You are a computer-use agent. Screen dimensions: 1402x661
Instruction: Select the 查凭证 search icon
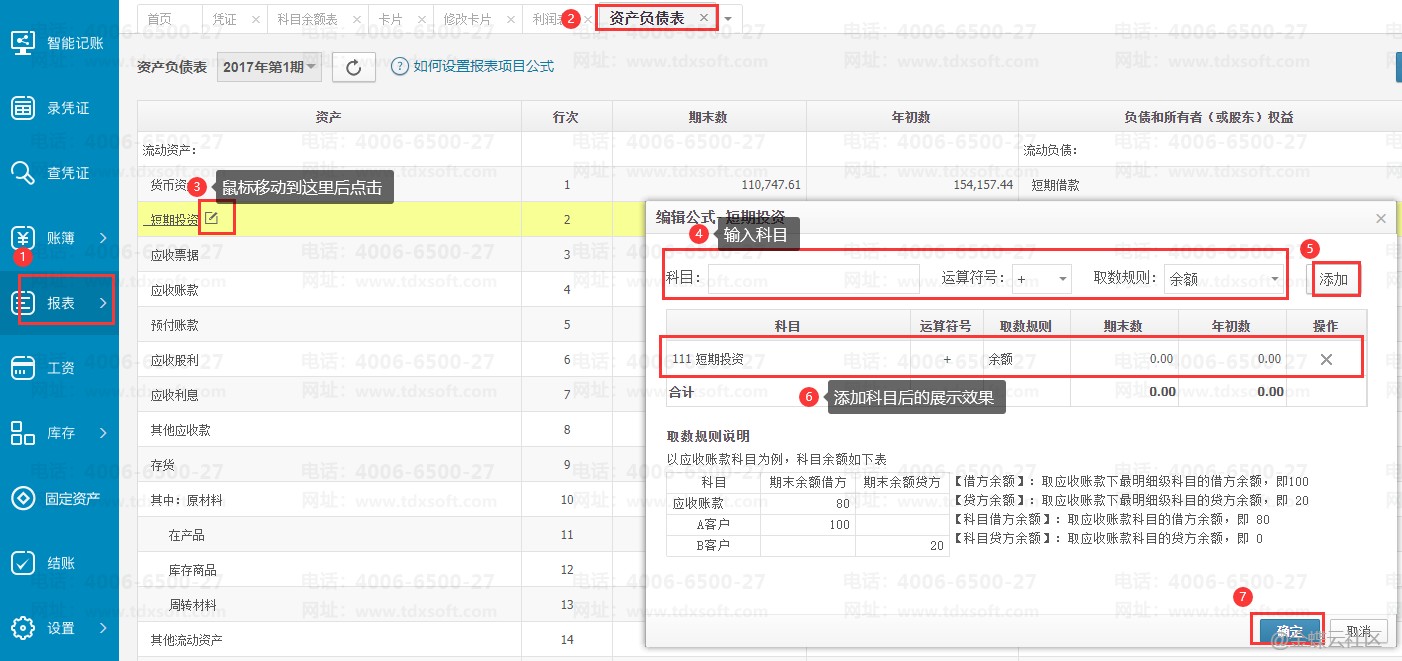tap(23, 173)
